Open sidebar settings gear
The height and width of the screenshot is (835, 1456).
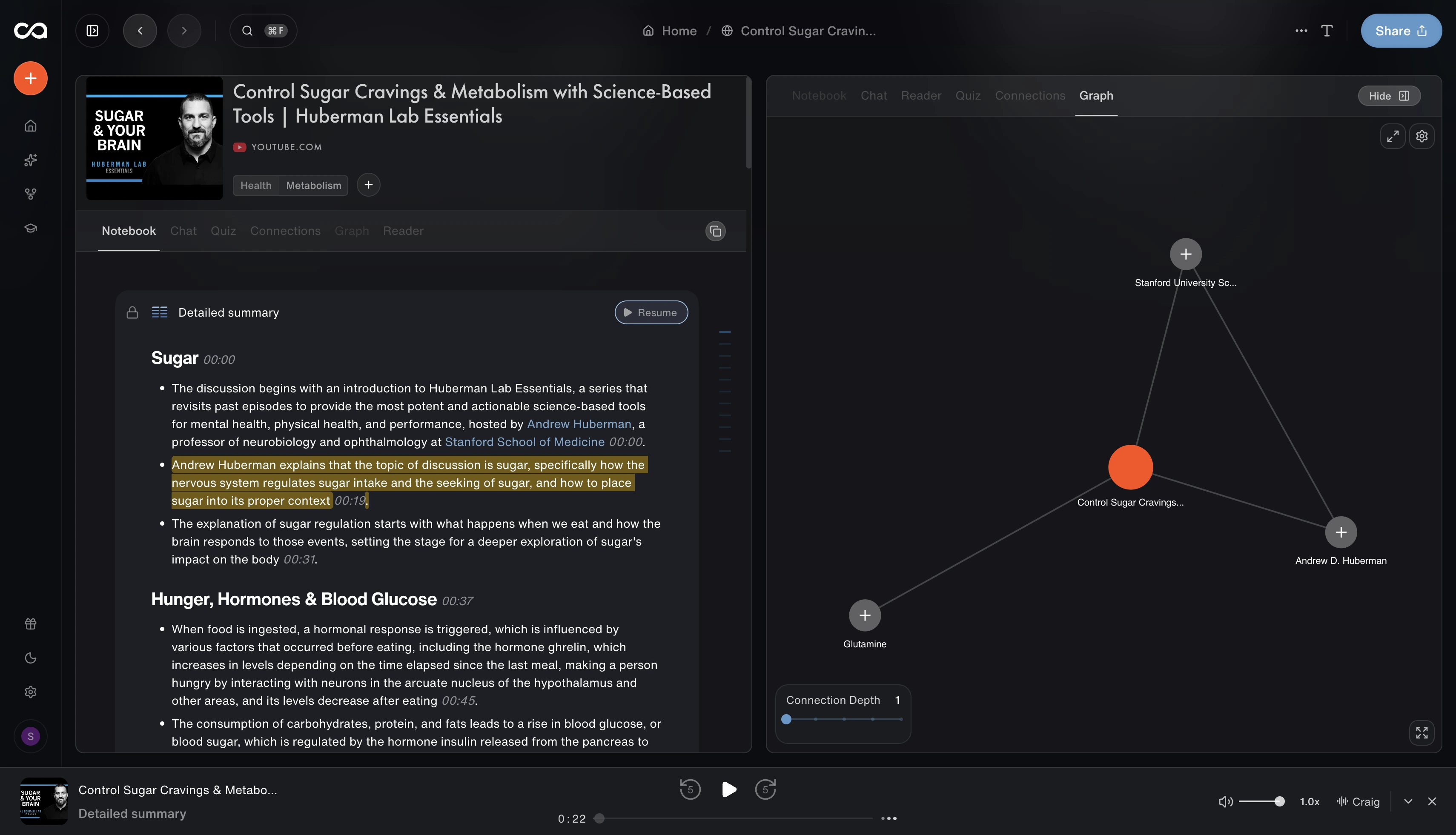point(30,692)
